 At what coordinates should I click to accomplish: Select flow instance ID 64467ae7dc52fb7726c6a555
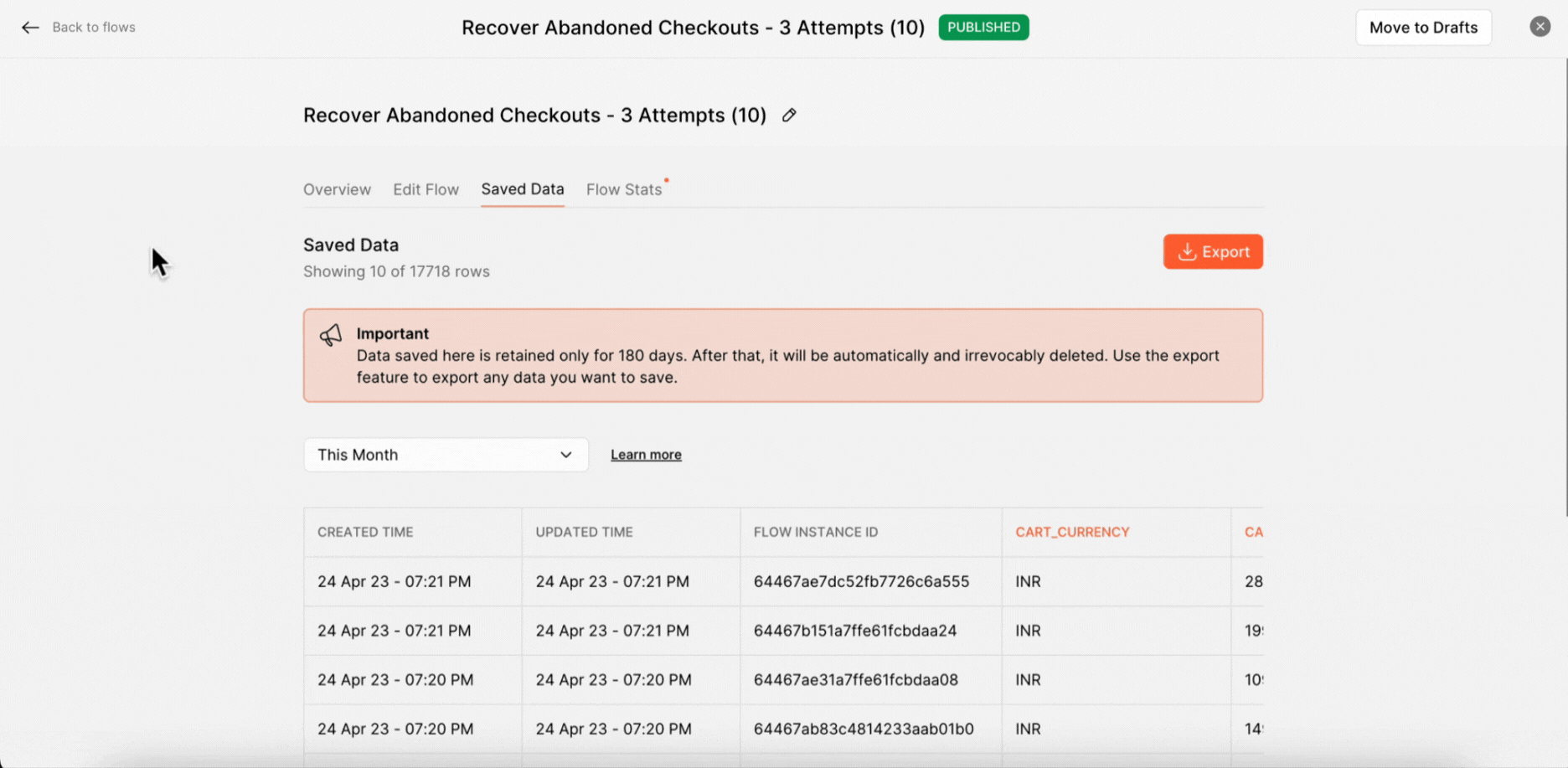click(x=861, y=581)
